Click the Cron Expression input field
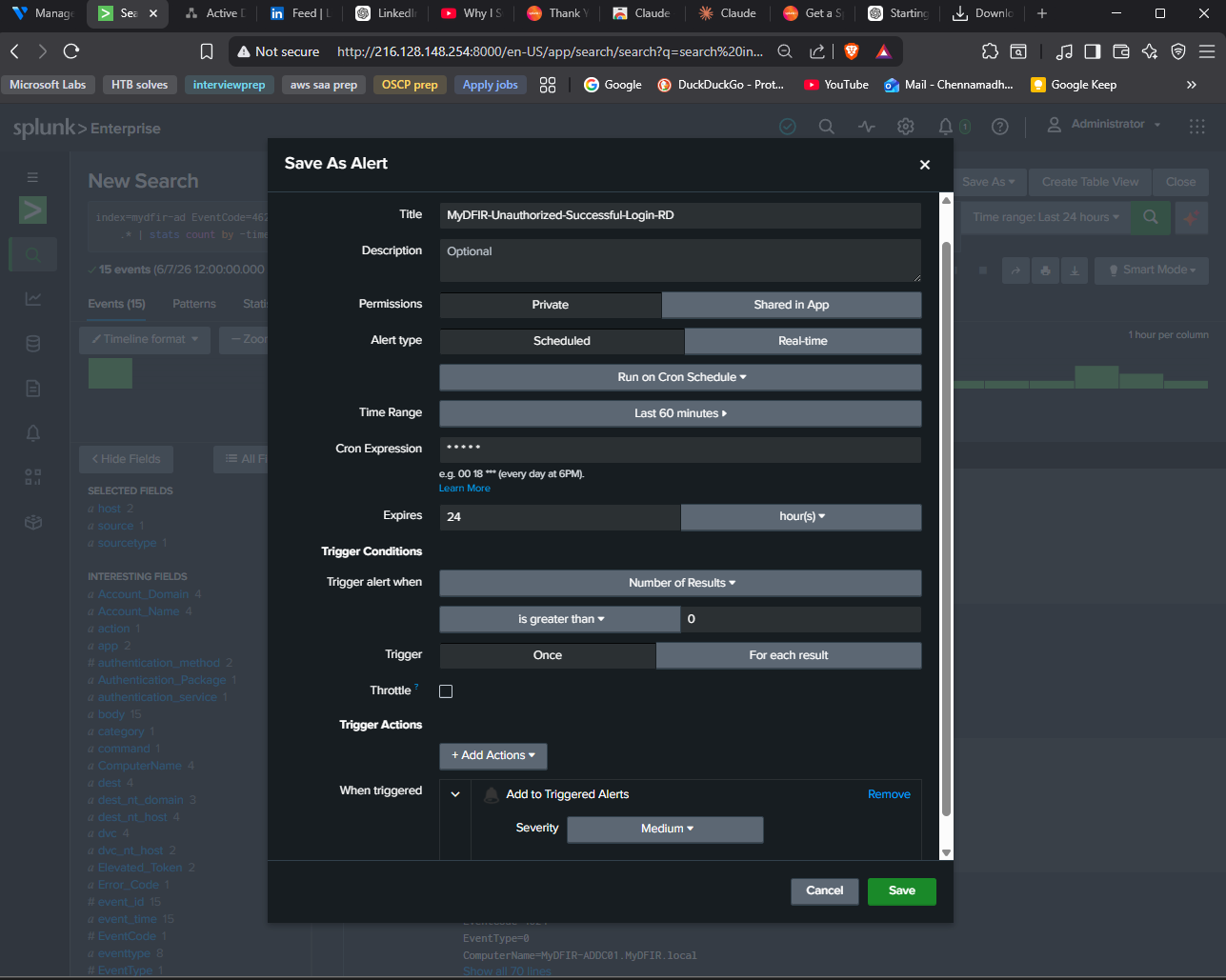 click(x=680, y=450)
